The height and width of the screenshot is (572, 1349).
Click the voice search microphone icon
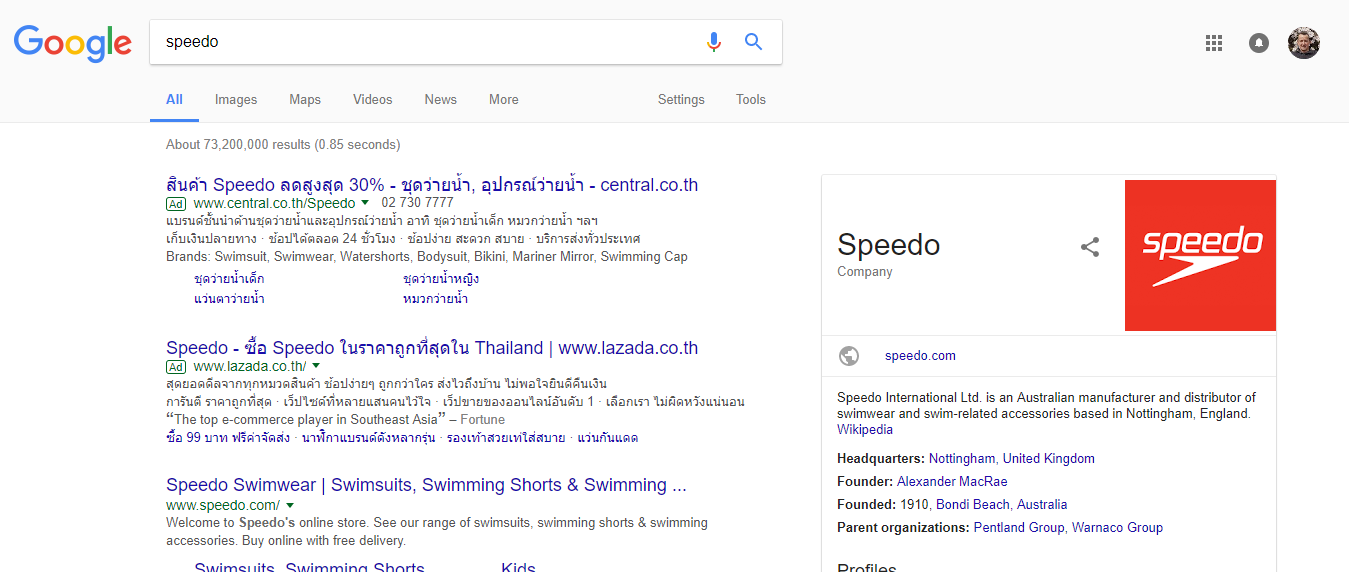[x=713, y=42]
